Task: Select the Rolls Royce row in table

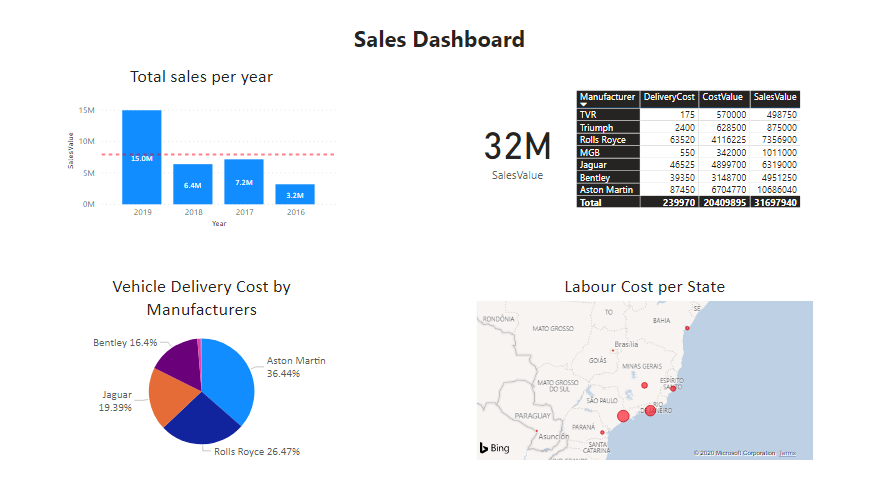Action: click(688, 140)
